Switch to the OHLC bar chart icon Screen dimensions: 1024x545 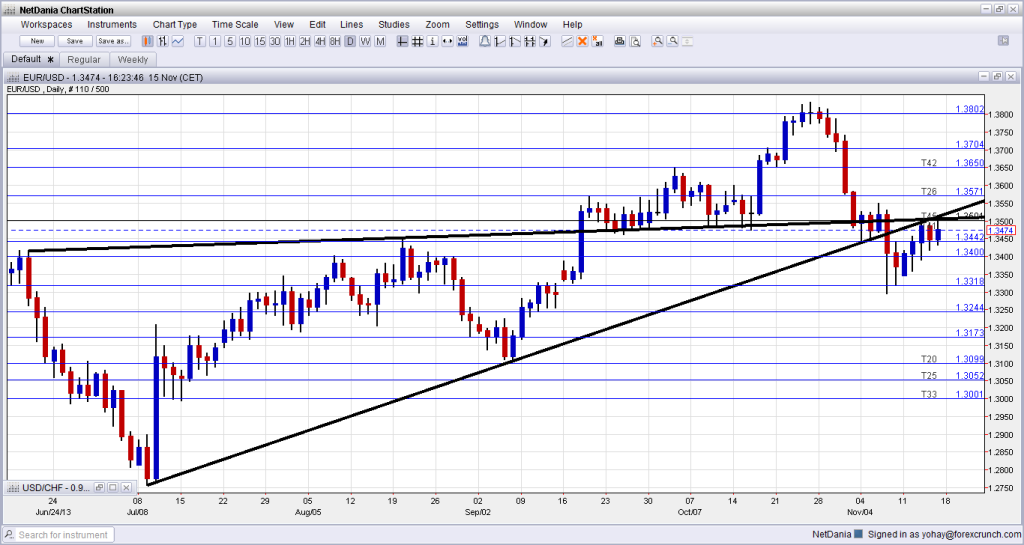163,41
